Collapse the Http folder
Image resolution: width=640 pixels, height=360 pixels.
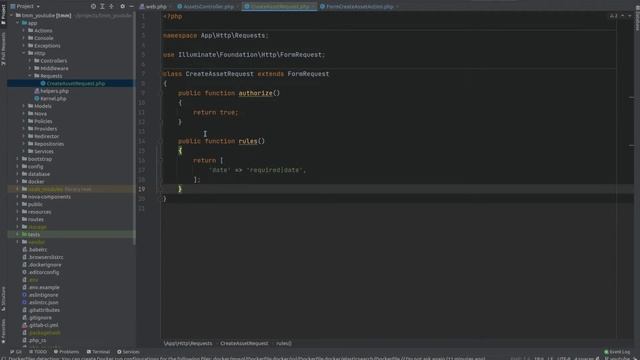point(23,53)
